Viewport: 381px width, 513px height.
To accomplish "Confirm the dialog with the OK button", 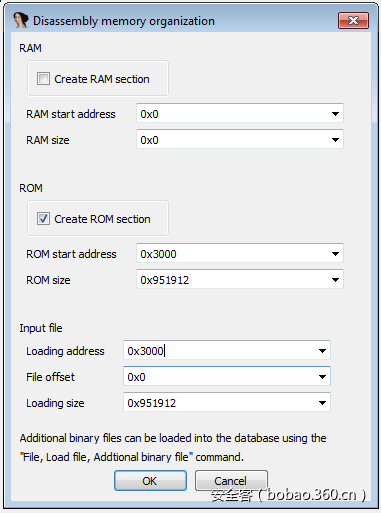I will (x=150, y=481).
